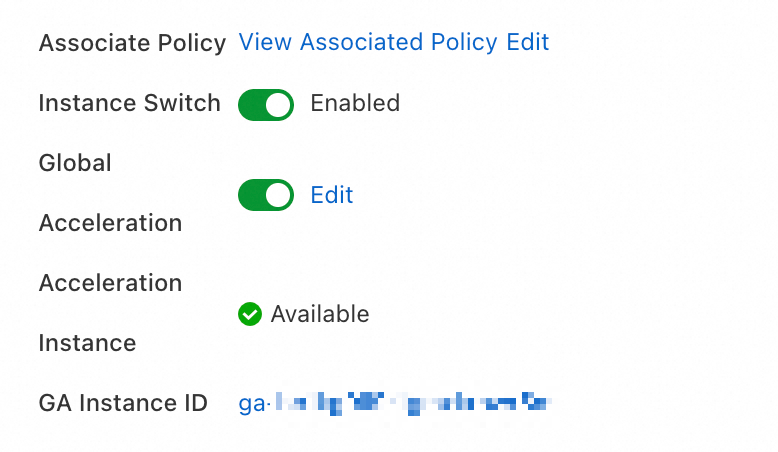Click the white knob on Instance Switch toggle
The width and height of the screenshot is (778, 452).
coord(278,103)
